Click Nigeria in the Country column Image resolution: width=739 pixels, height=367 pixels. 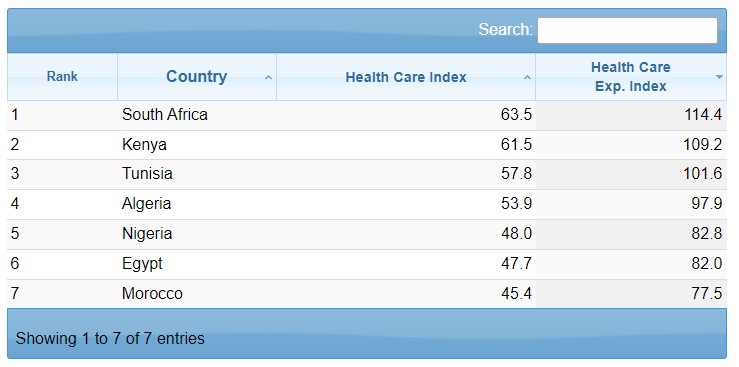(147, 234)
